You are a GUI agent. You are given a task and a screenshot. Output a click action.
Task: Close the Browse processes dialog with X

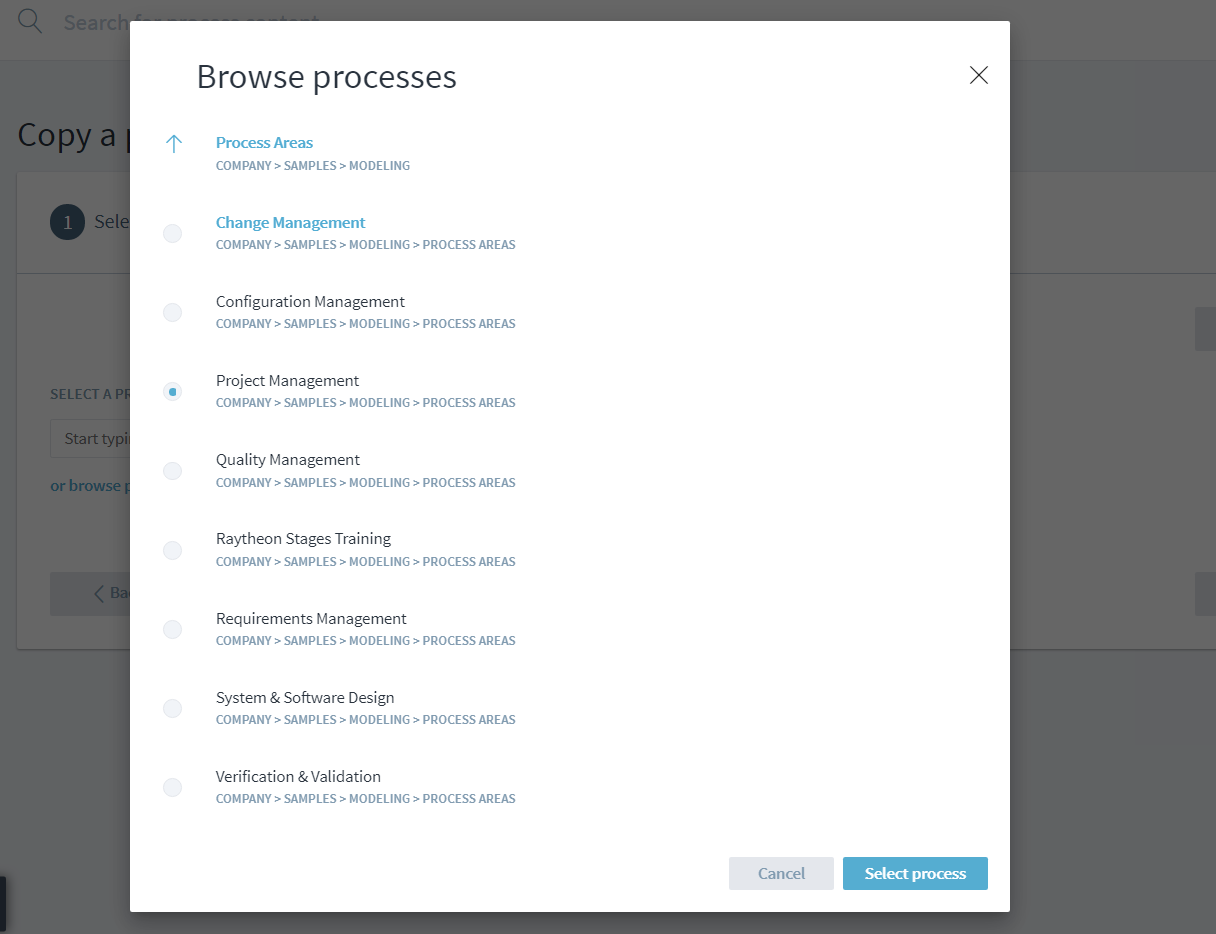point(978,75)
